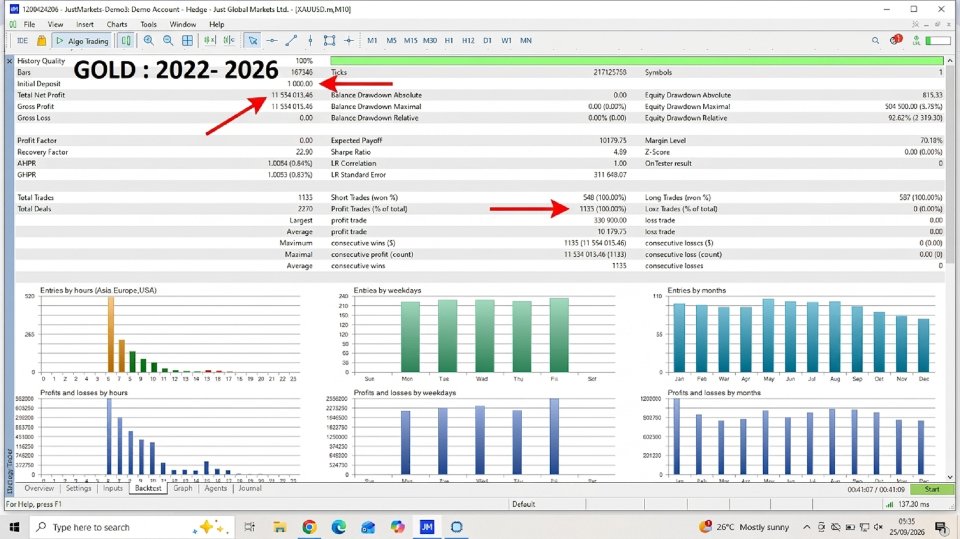Toggle chart auto scroll icon
The width and height of the screenshot is (960, 539).
coord(210,40)
